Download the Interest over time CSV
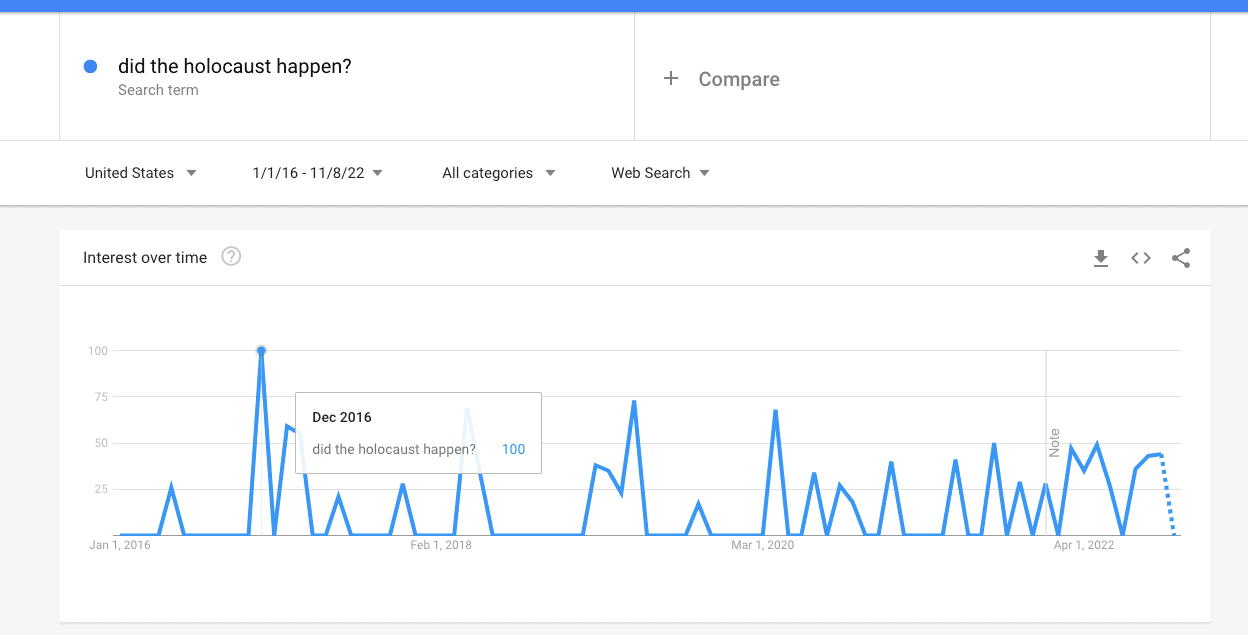The image size is (1248, 635). point(1101,258)
